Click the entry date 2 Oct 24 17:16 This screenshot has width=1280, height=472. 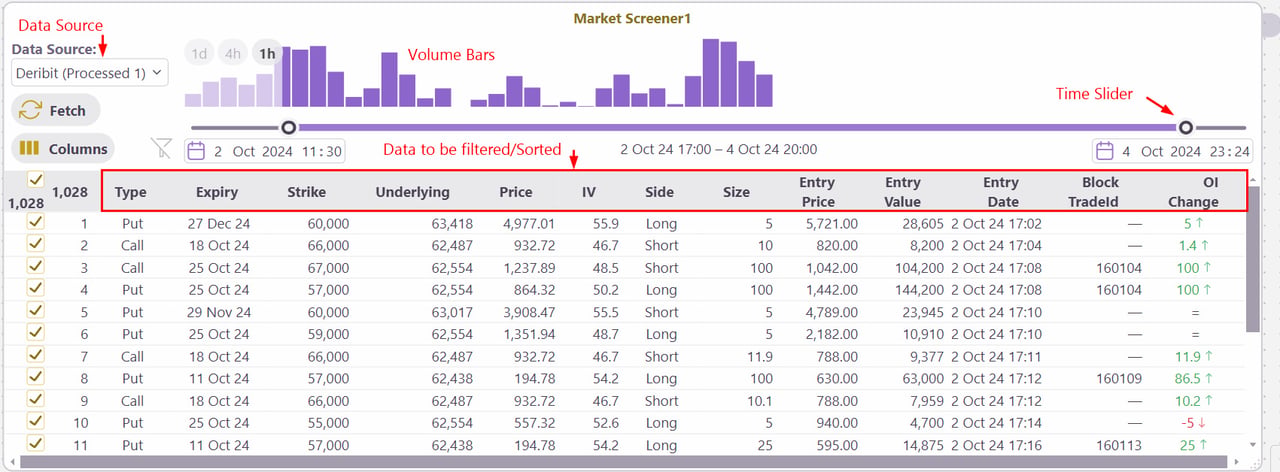point(997,443)
